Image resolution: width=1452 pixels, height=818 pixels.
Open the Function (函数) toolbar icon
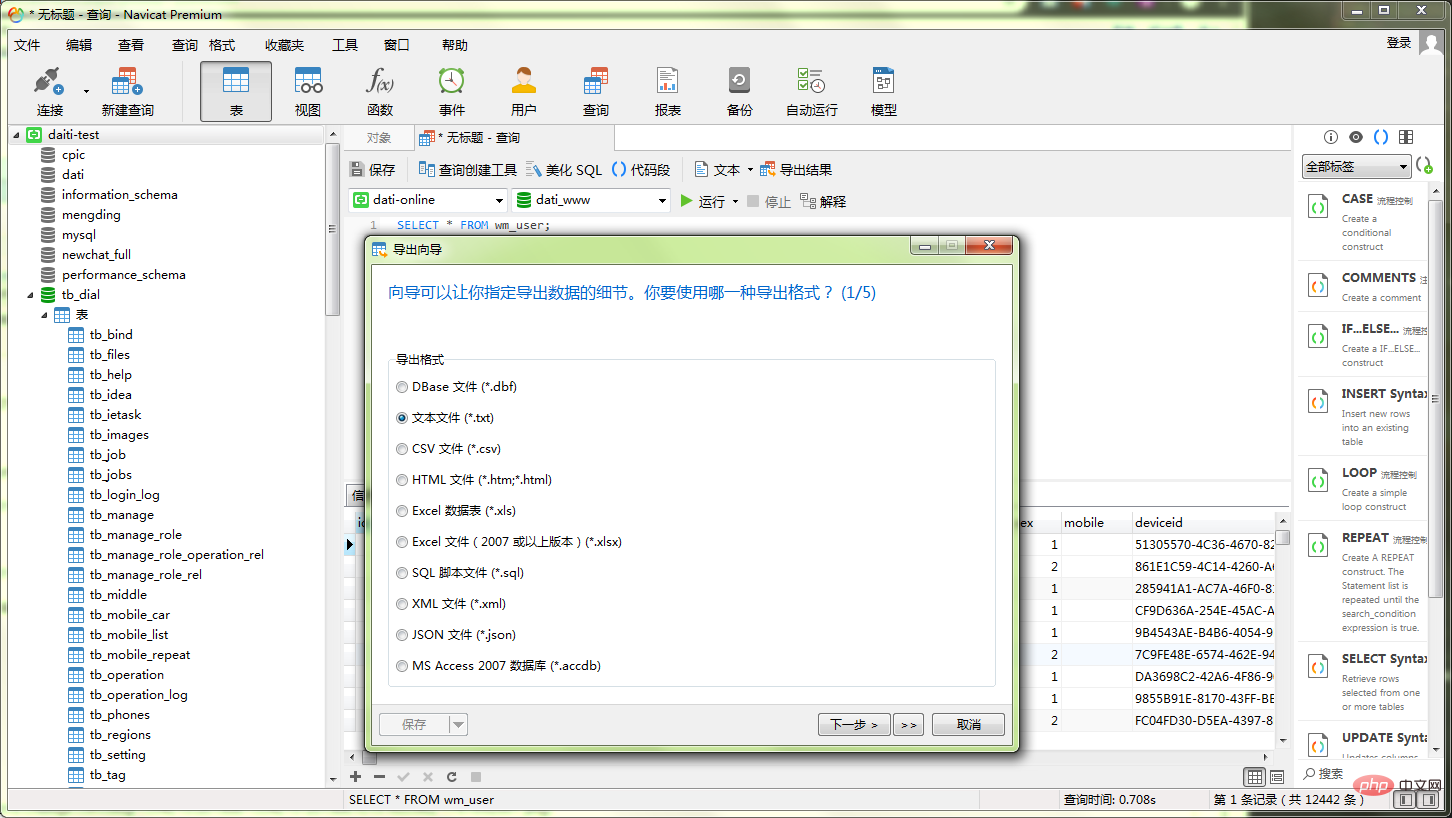(x=380, y=92)
